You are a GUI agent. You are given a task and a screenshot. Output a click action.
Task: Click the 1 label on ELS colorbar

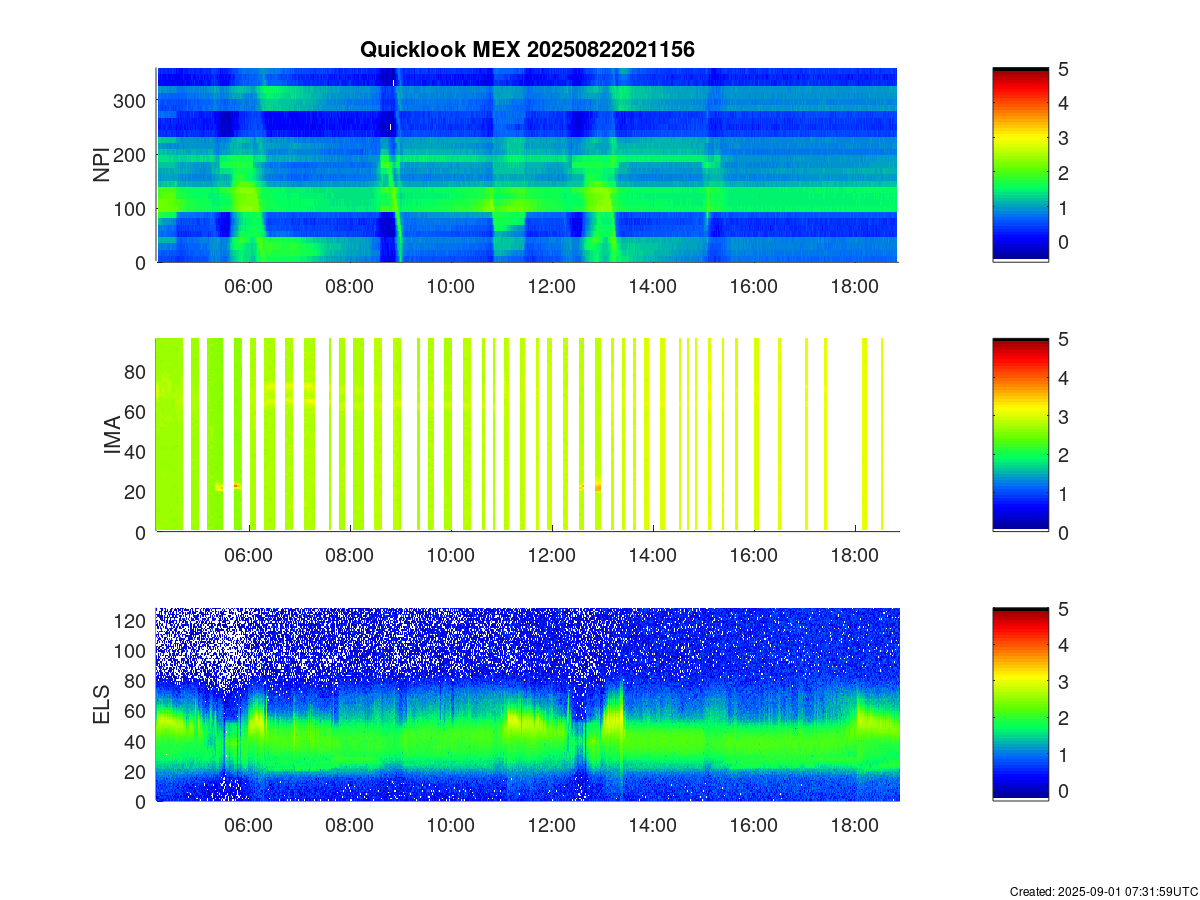[x=1065, y=754]
